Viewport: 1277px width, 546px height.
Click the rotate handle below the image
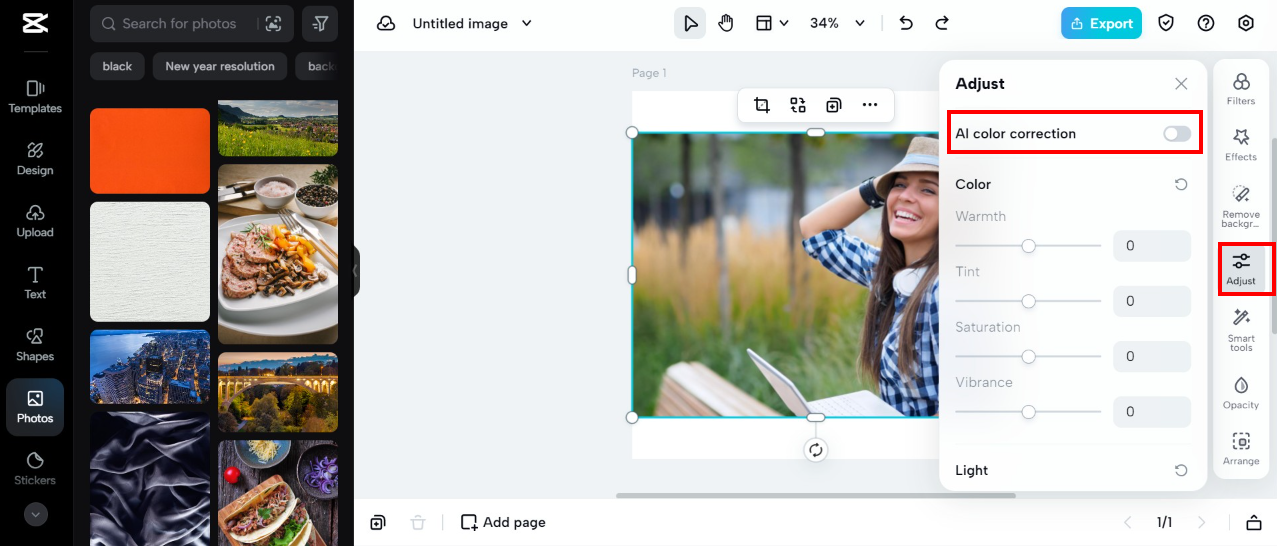816,450
